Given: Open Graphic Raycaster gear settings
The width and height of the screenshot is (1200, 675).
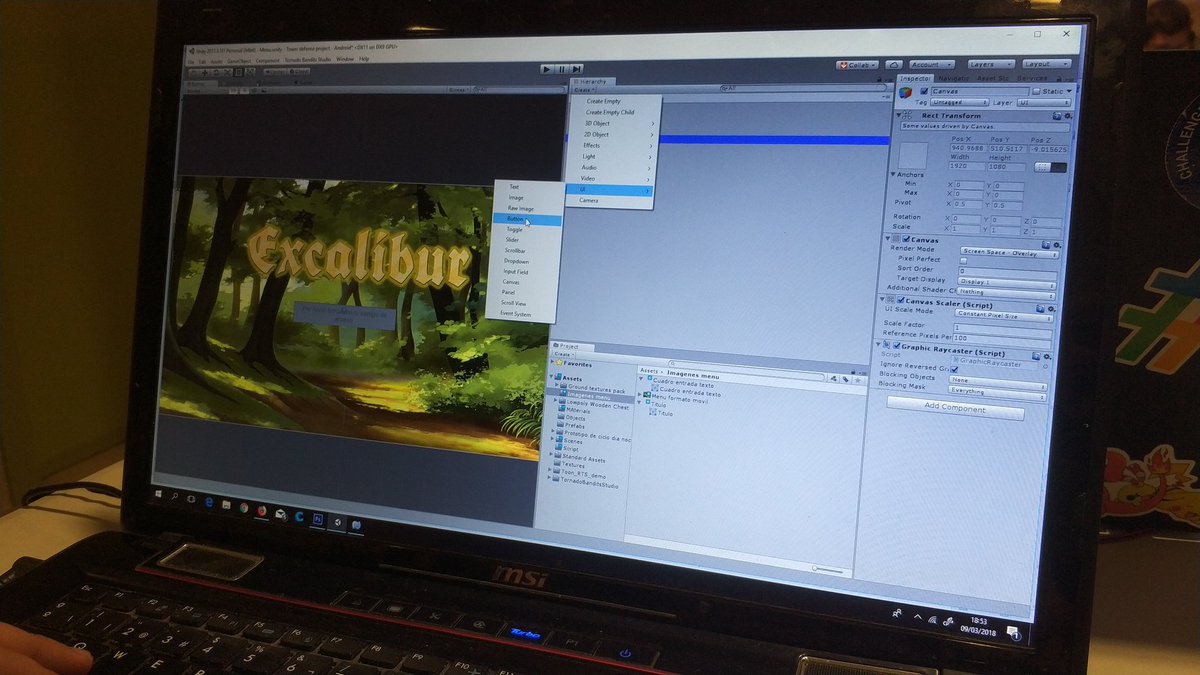Looking at the screenshot, I should point(1047,357).
